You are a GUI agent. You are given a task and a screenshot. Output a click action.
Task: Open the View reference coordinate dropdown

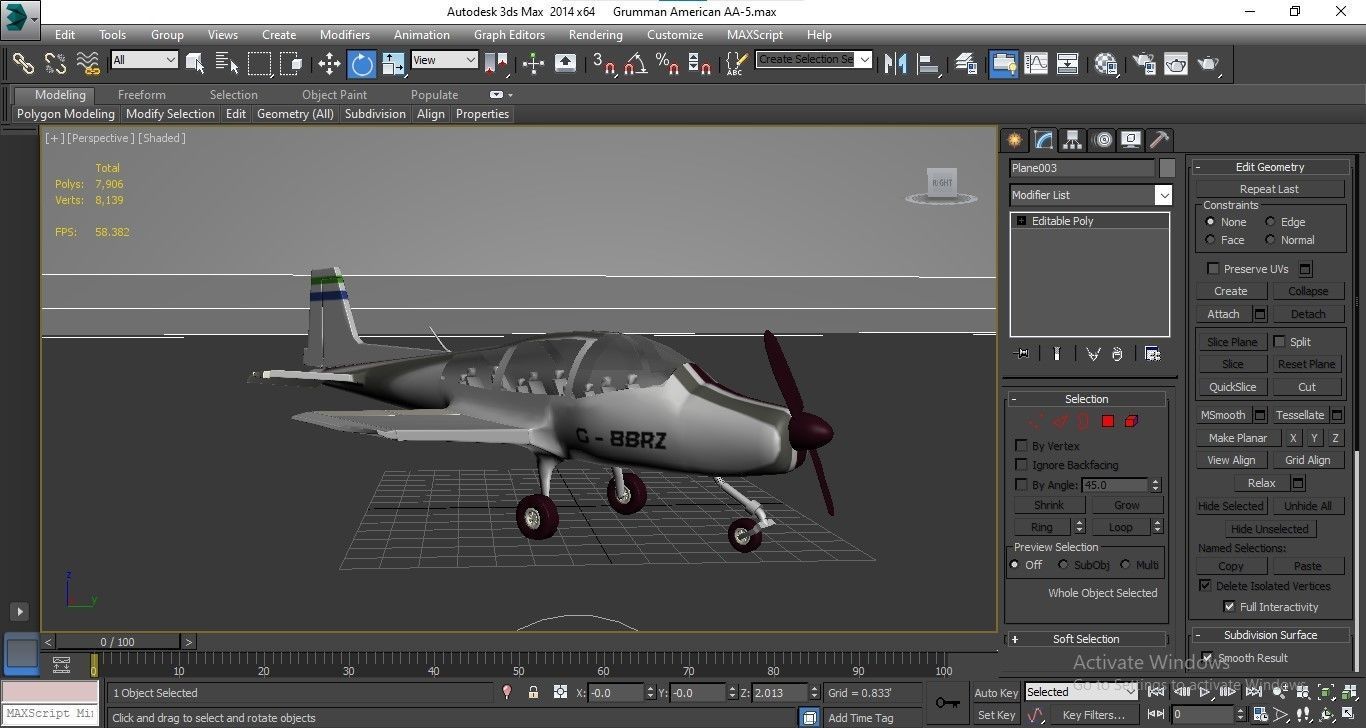point(444,60)
